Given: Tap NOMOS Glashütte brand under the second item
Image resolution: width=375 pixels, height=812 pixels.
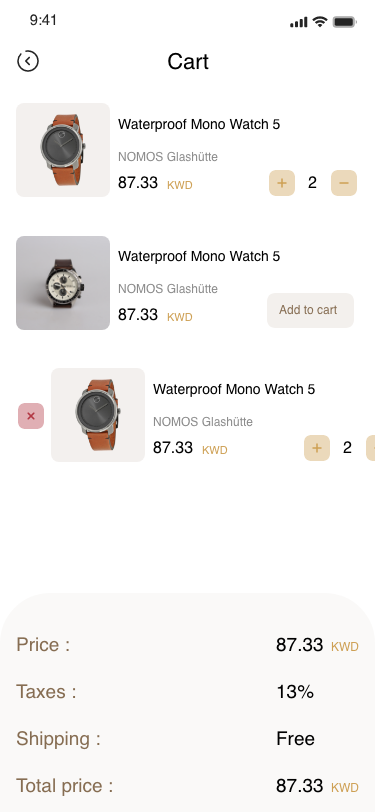Looking at the screenshot, I should coord(168,288).
